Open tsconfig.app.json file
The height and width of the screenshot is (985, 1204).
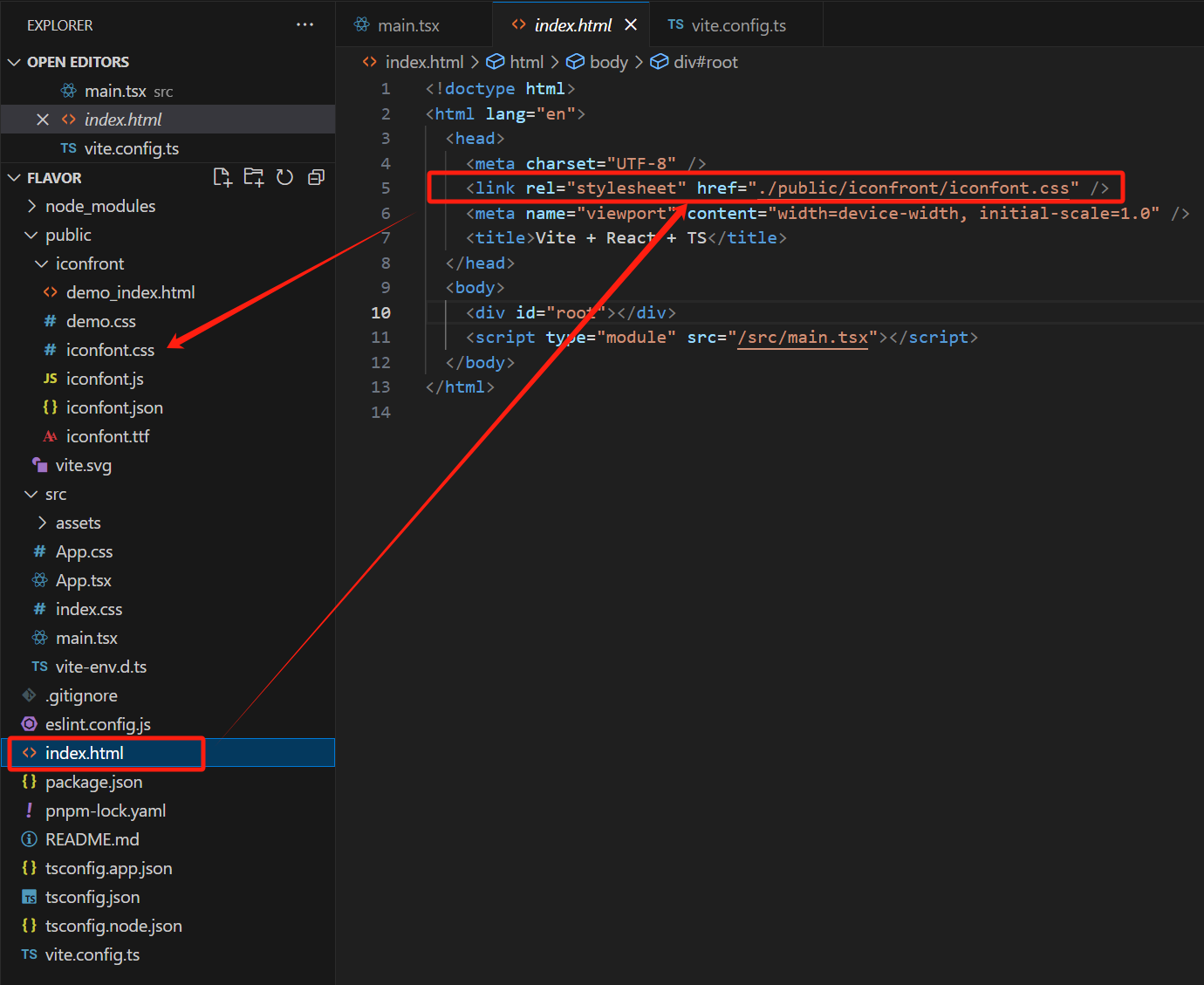click(x=168, y=868)
